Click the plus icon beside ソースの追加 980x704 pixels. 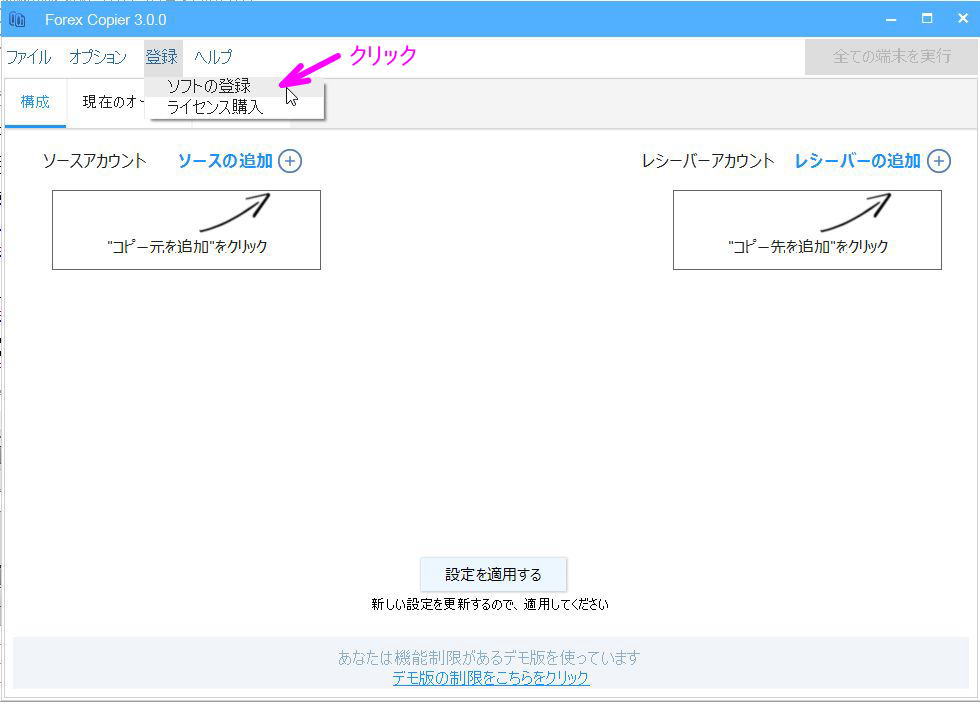click(x=290, y=161)
